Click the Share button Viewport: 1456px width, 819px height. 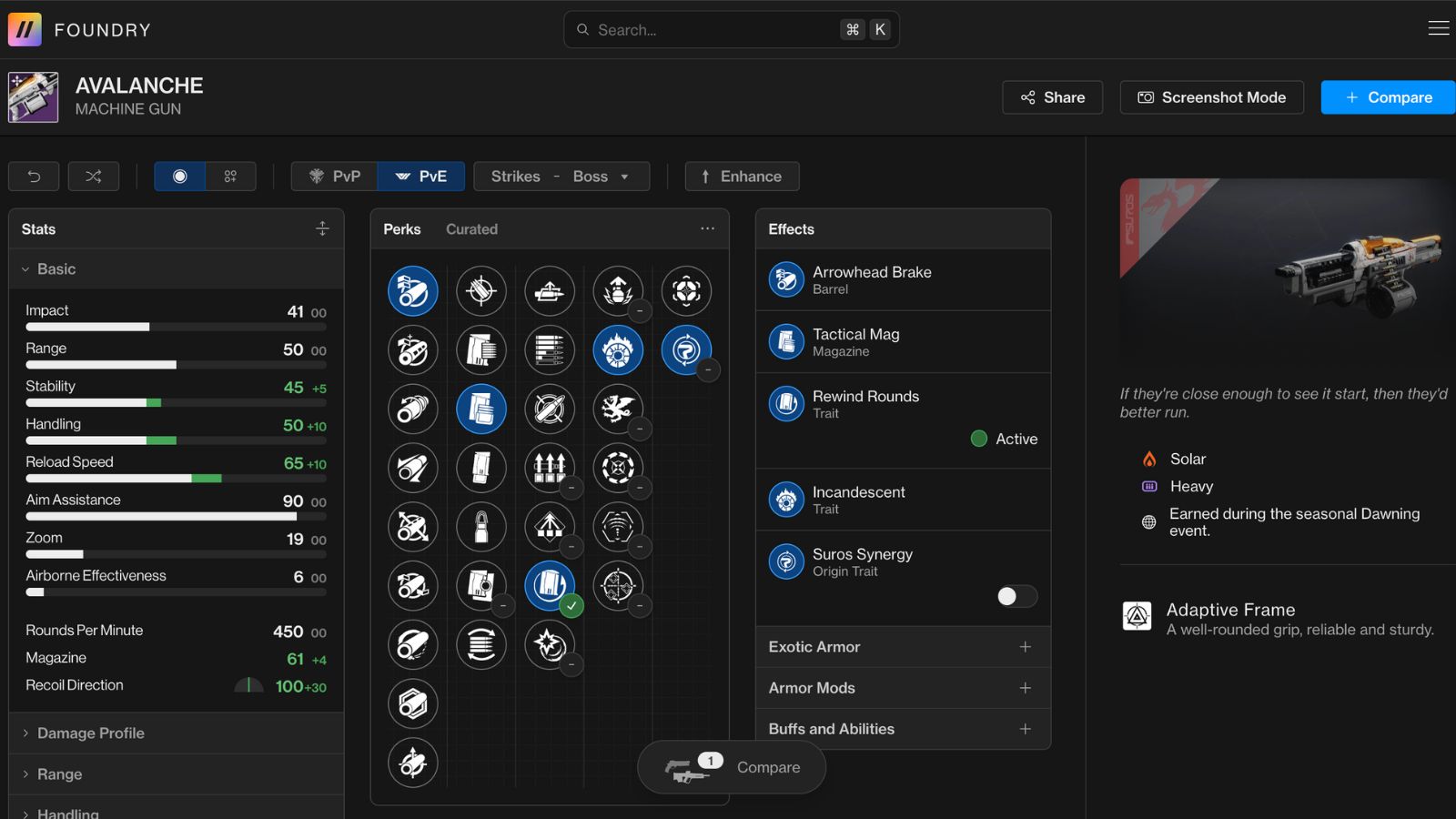pyautogui.click(x=1052, y=97)
